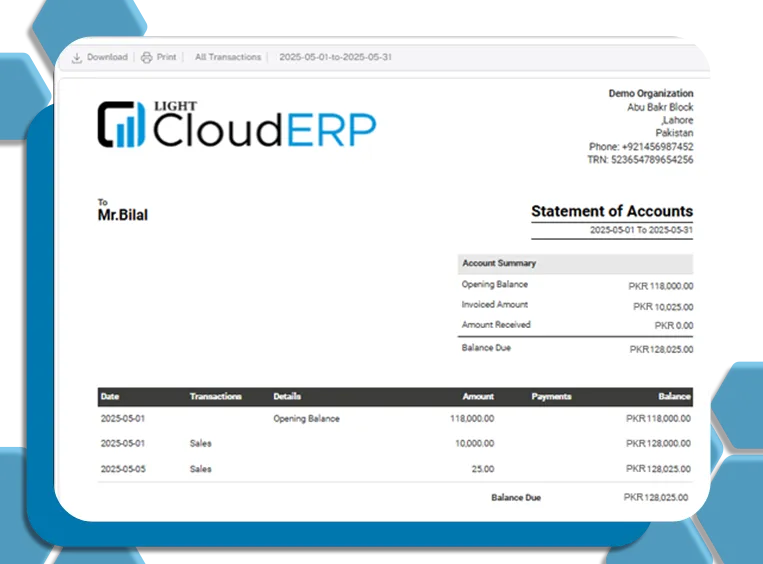Screen dimensions: 763x564
Task: Select the 2025-05-05 date cell
Action: click(x=123, y=469)
